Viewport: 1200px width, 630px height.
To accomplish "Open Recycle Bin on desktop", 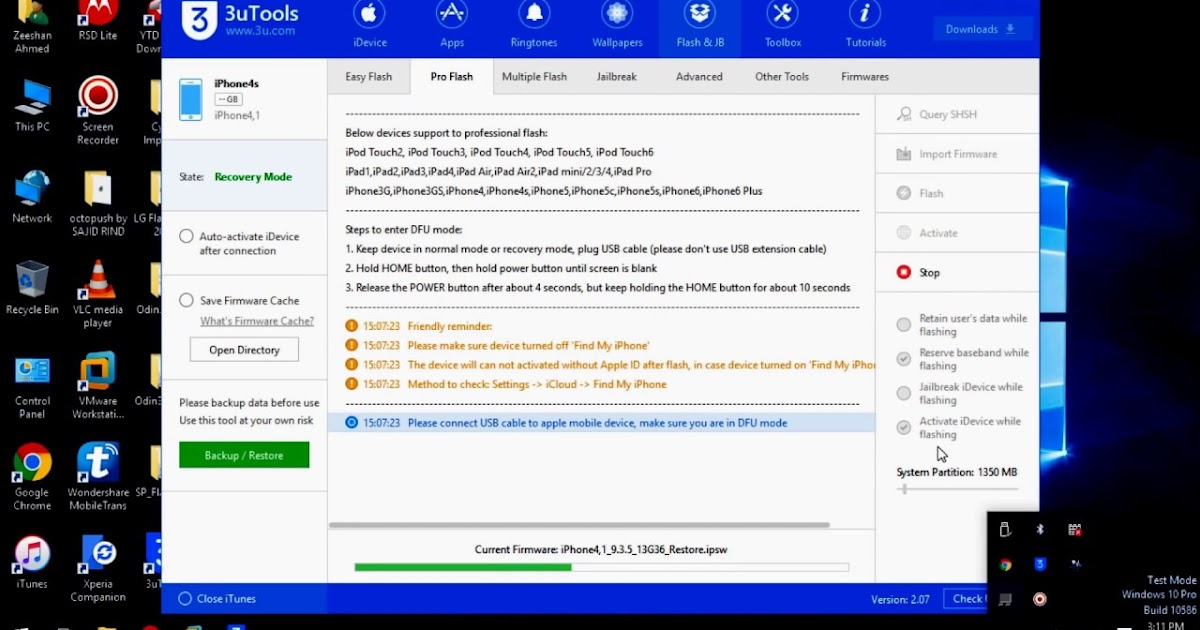I will 32,288.
